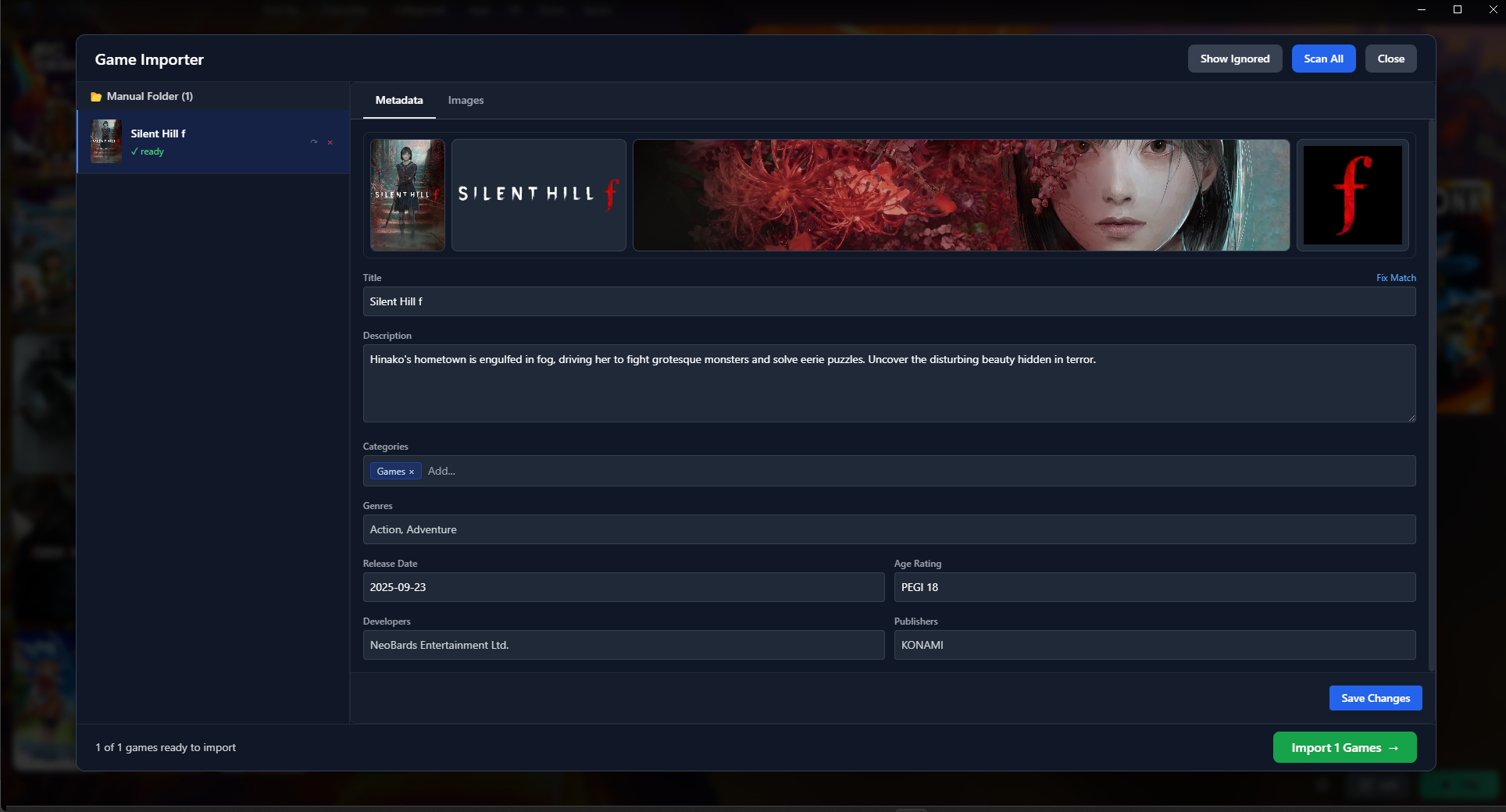Rescan the Silent Hill f entry

click(x=314, y=143)
